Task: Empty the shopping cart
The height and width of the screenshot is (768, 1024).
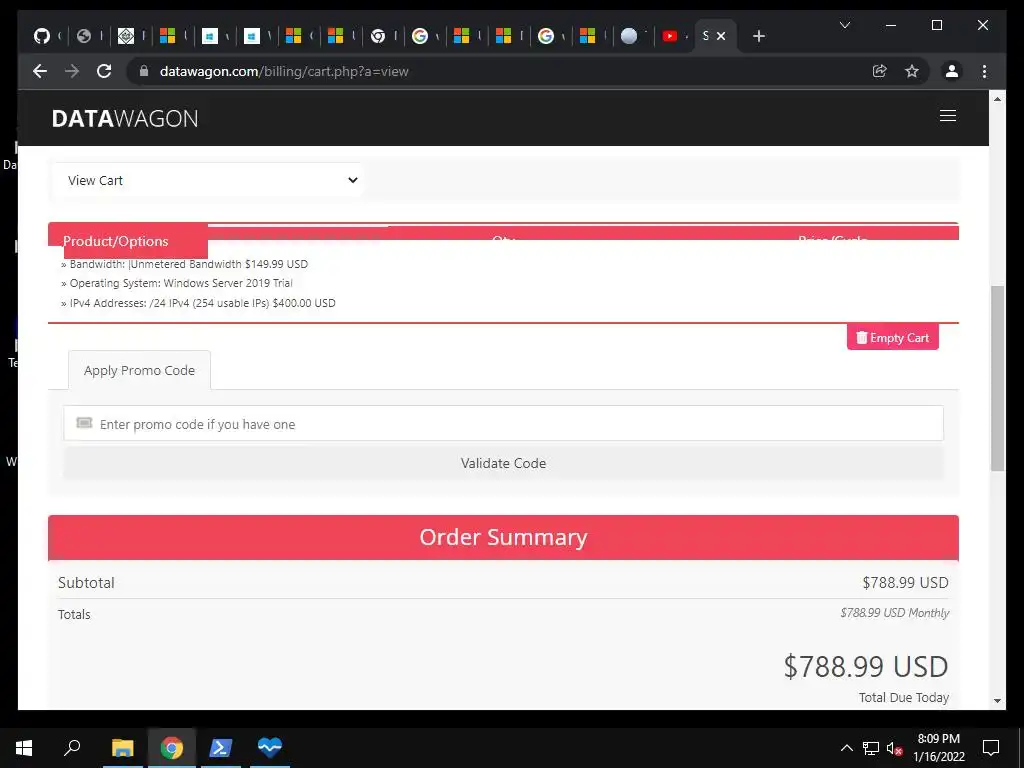Action: tap(893, 337)
